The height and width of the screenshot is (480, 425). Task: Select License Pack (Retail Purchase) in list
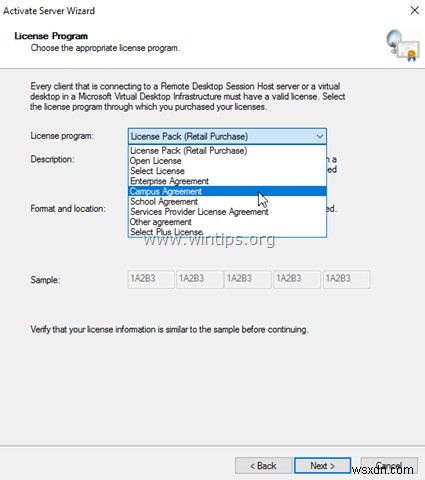pyautogui.click(x=227, y=151)
